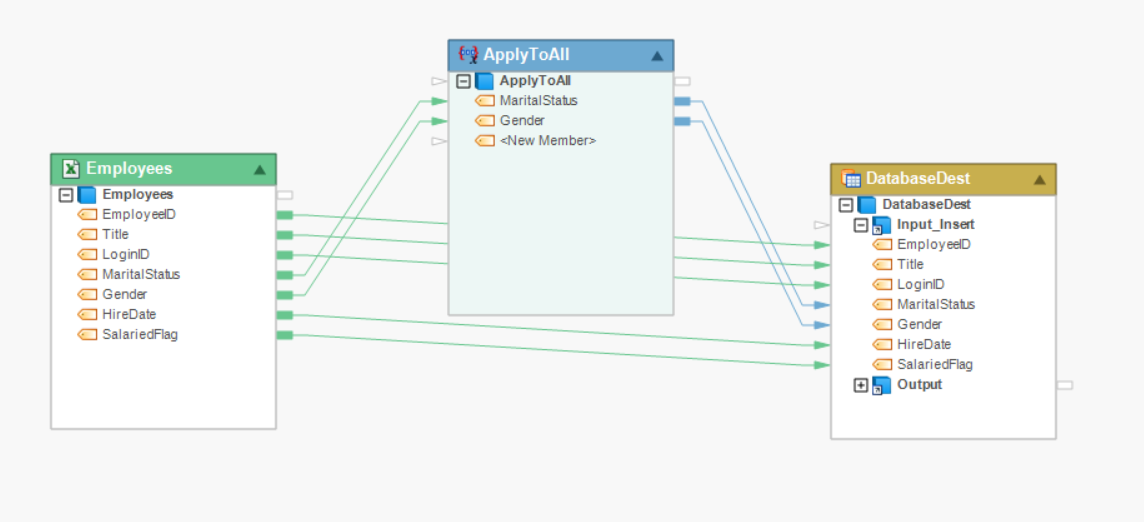The width and height of the screenshot is (1144, 522).
Task: Click the ApplyToAll function icon in header
Action: coord(467,55)
